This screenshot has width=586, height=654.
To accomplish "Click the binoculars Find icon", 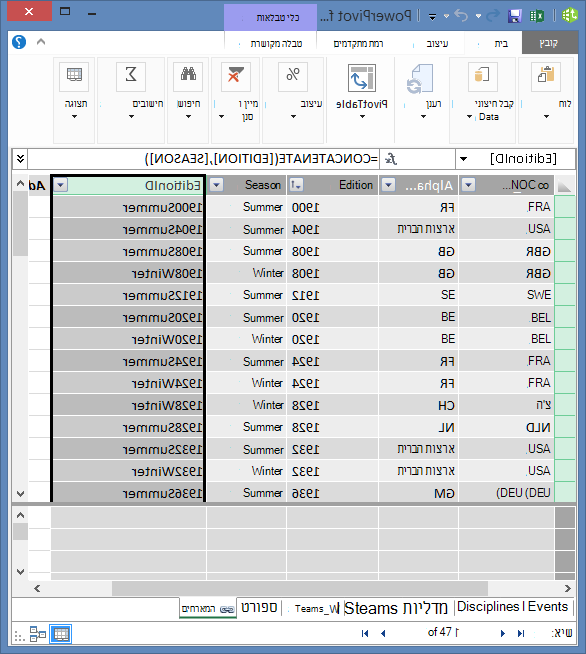I will pyautogui.click(x=188, y=76).
